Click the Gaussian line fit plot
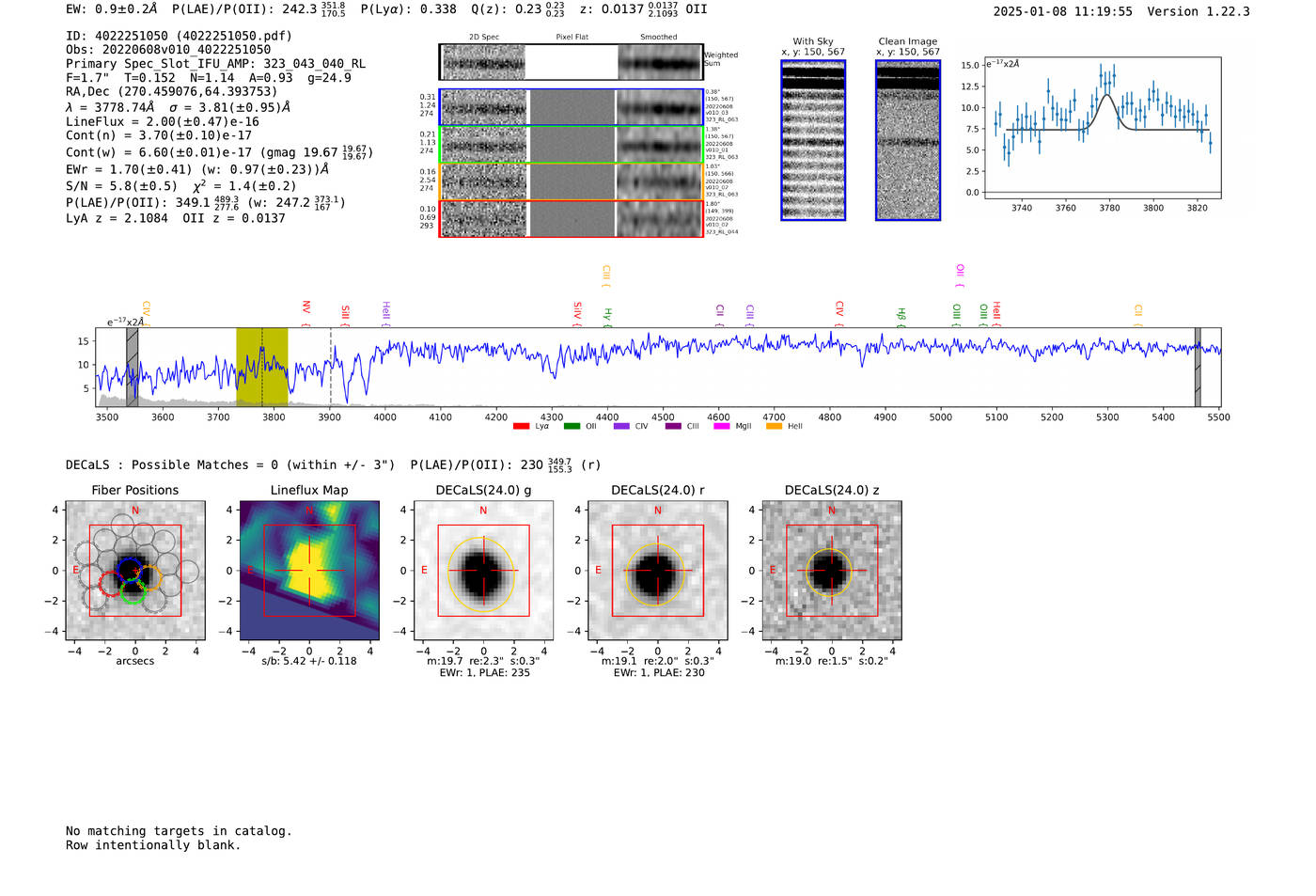 click(x=1102, y=128)
